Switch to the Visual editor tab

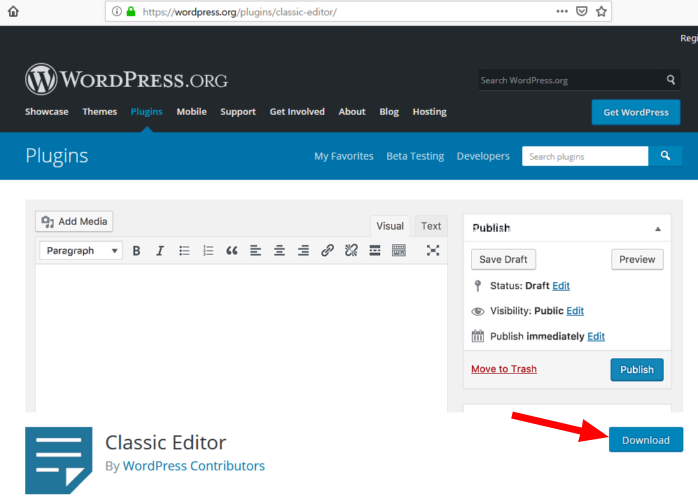coord(390,226)
